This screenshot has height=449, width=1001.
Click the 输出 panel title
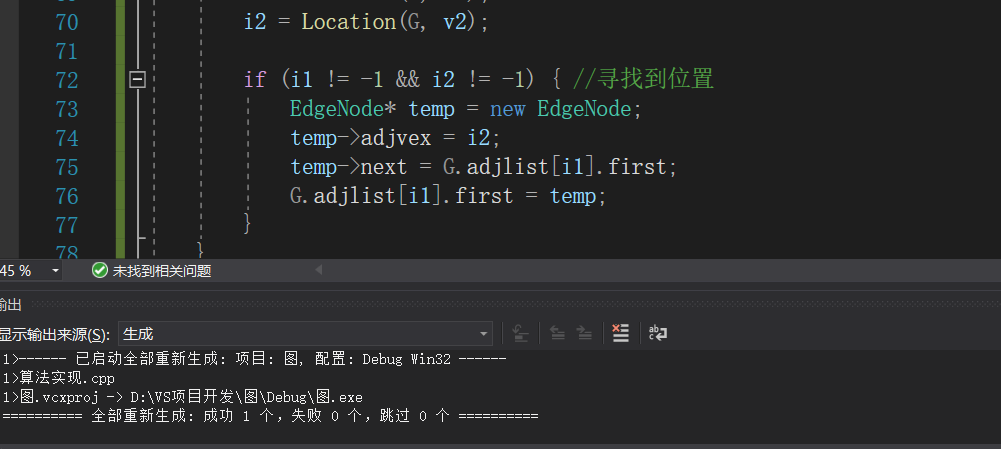coord(10,304)
